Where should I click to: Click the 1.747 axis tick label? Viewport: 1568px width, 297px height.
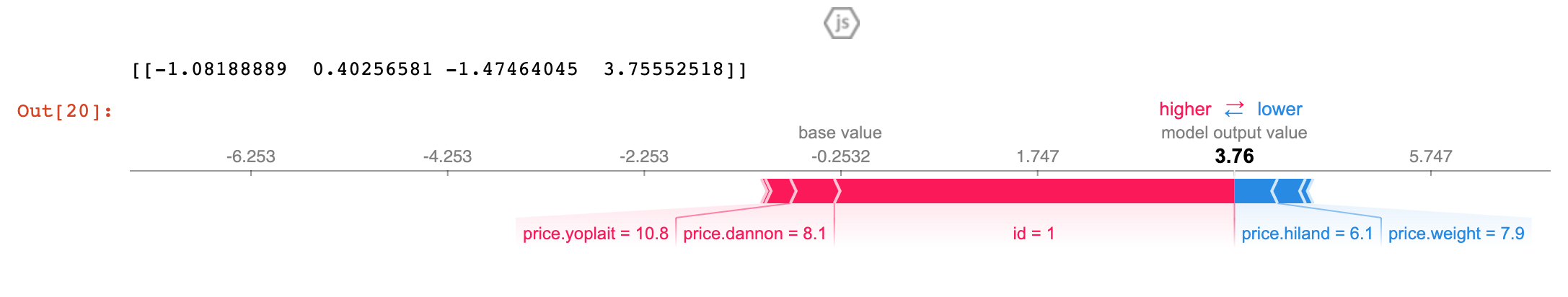pyautogui.click(x=1037, y=156)
